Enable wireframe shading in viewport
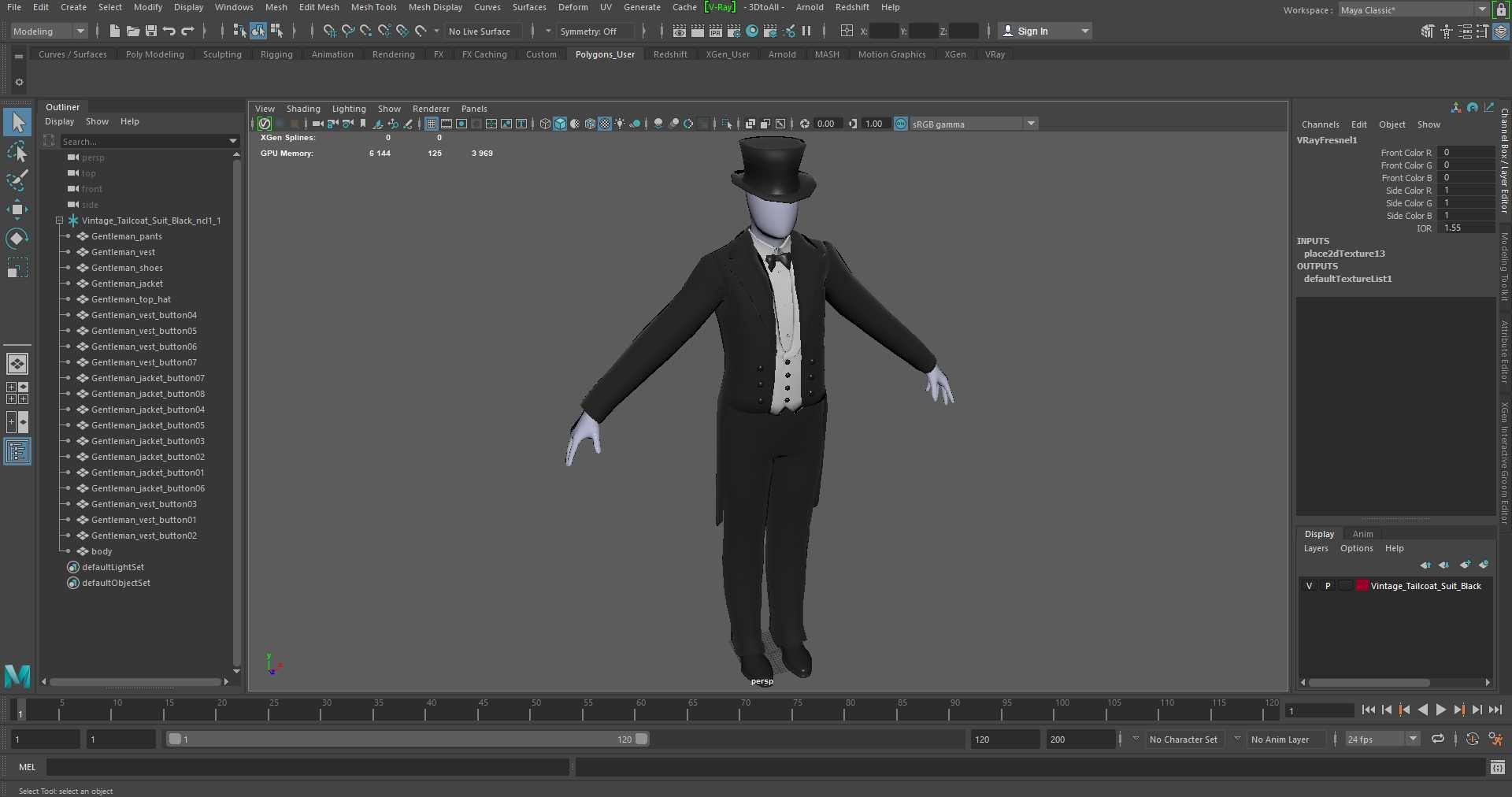1512x797 pixels. click(x=545, y=124)
